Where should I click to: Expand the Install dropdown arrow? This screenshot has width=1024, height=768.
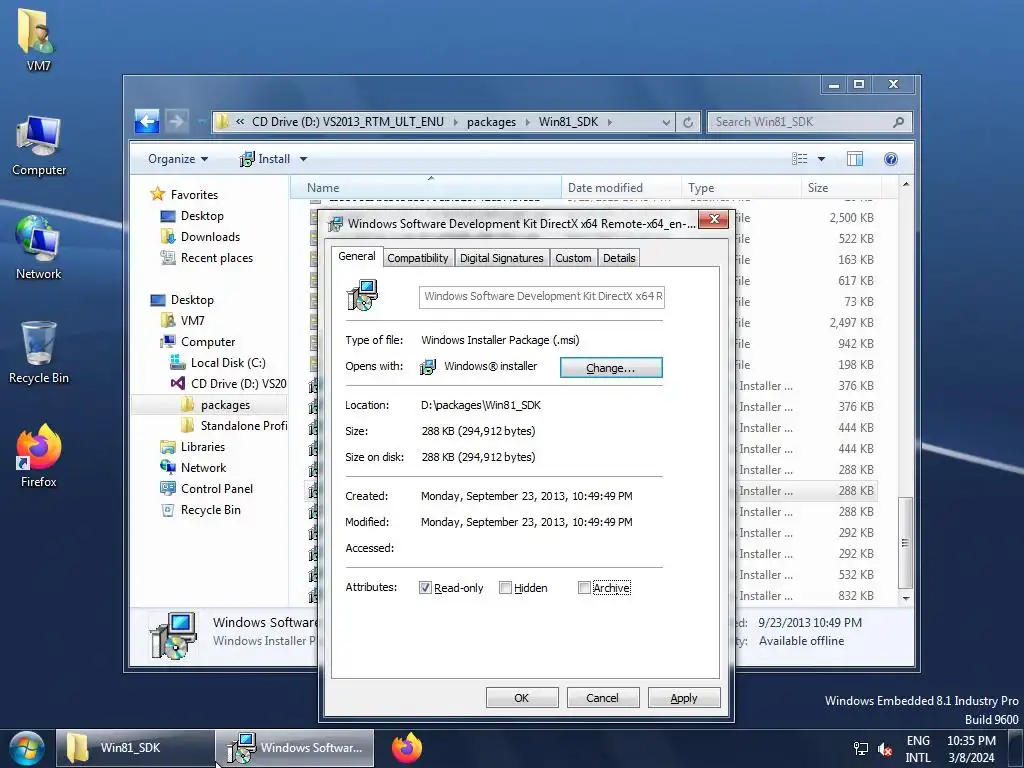click(303, 159)
